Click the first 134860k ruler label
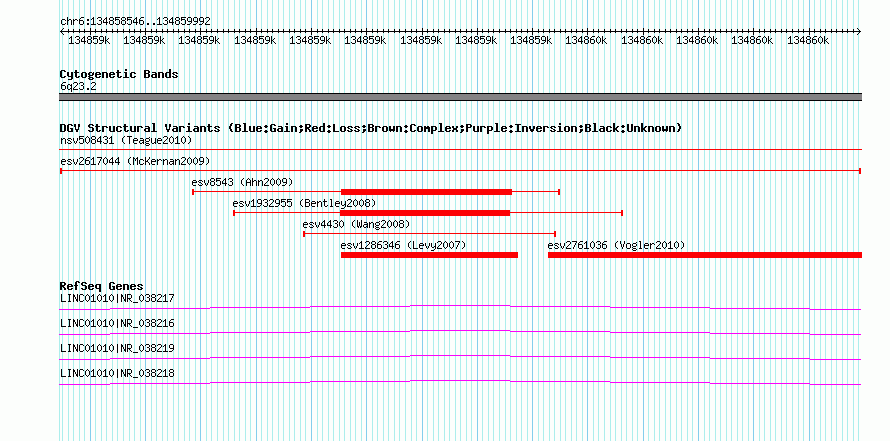The height and width of the screenshot is (441, 890). point(586,41)
